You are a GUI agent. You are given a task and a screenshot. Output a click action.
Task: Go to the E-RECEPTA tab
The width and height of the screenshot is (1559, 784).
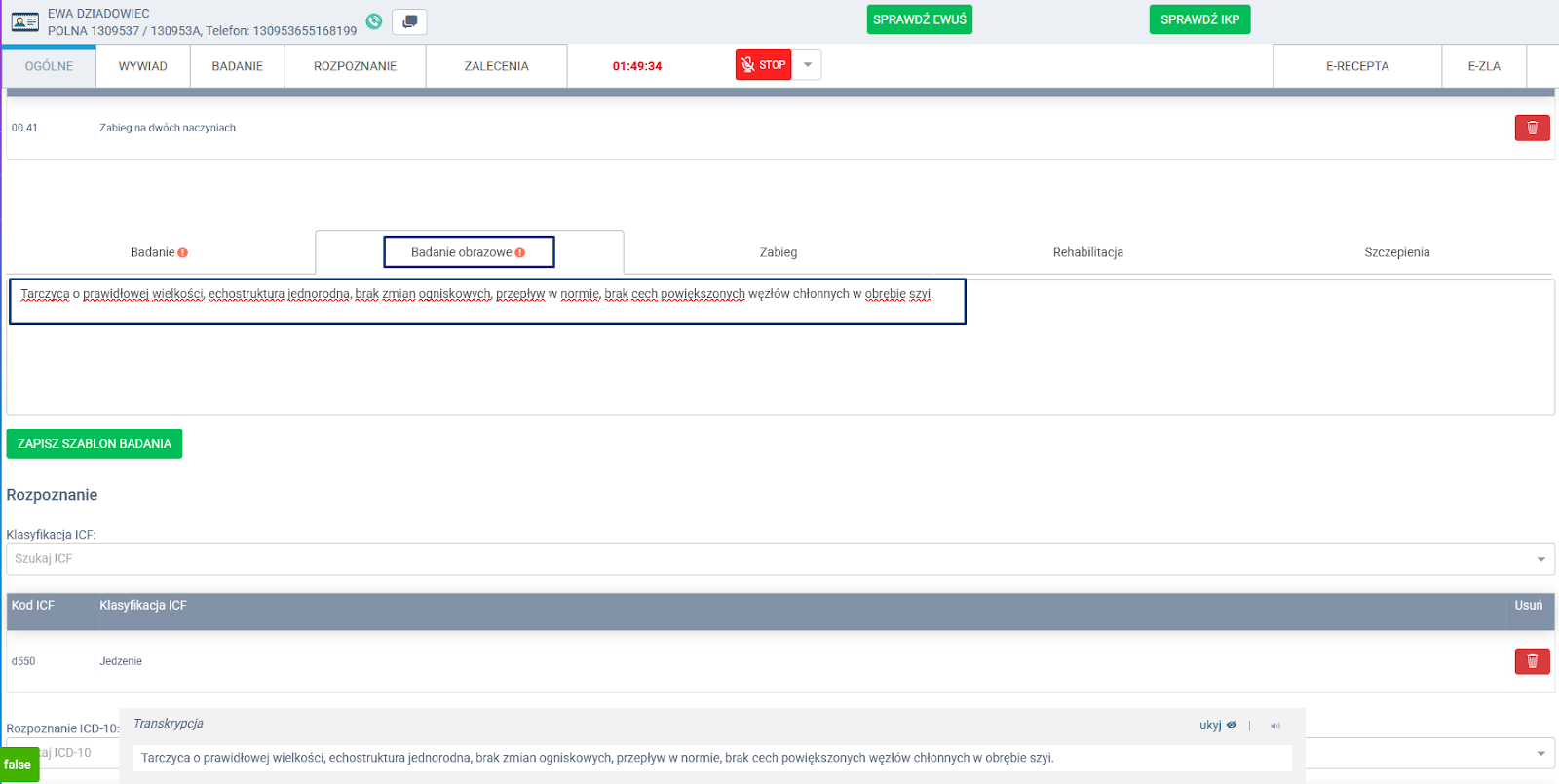click(x=1356, y=66)
